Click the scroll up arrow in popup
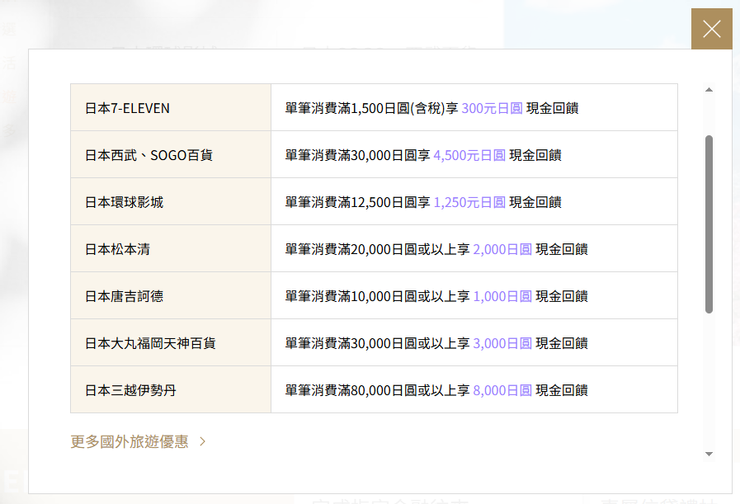 coord(709,90)
